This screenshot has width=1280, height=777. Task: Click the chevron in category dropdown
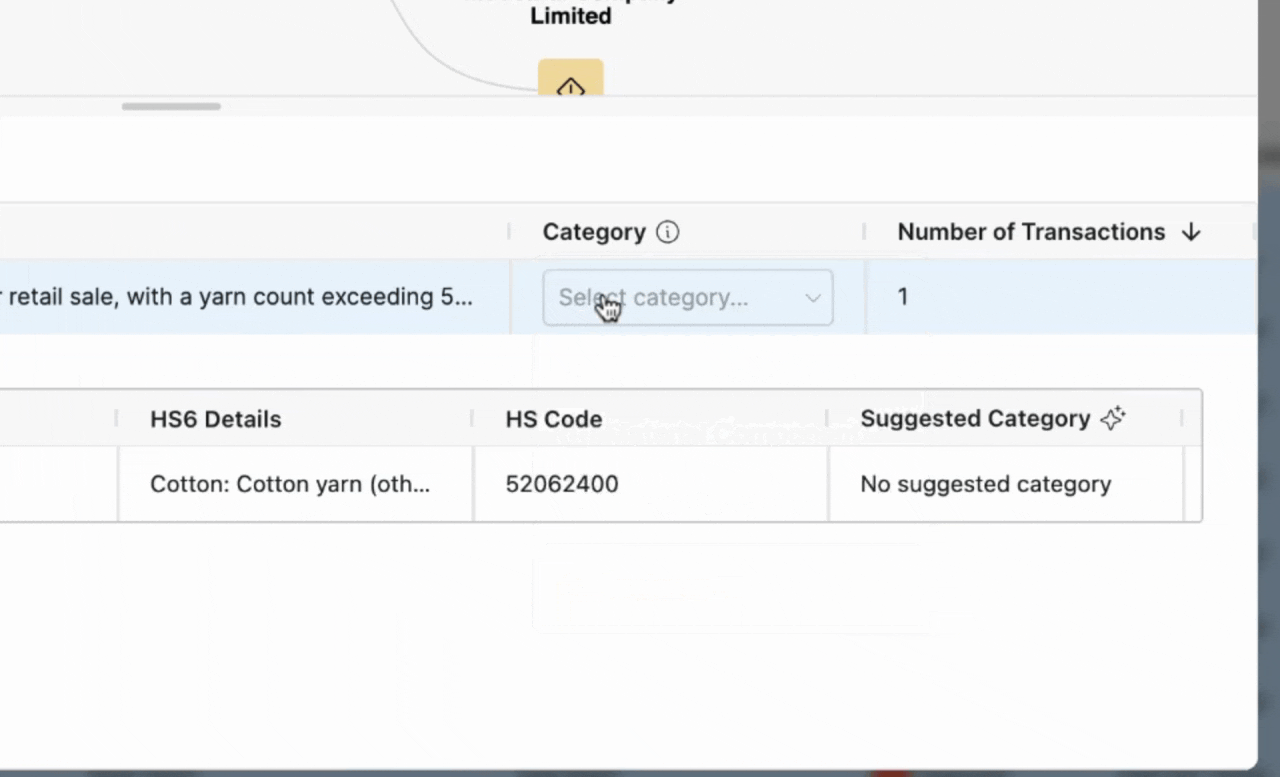click(x=813, y=298)
